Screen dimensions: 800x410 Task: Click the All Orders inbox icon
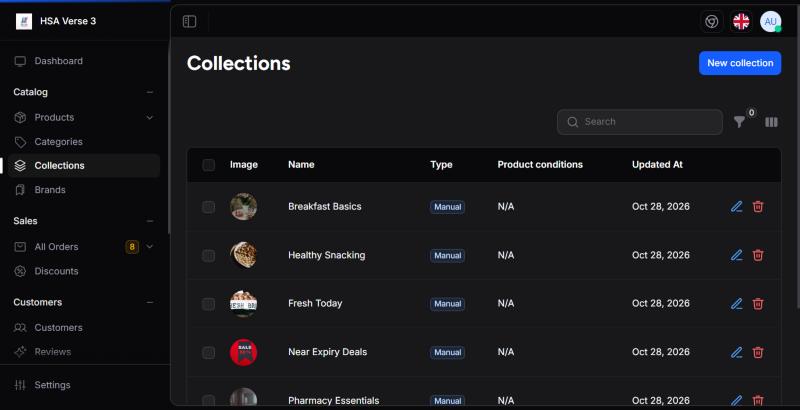click(x=20, y=247)
